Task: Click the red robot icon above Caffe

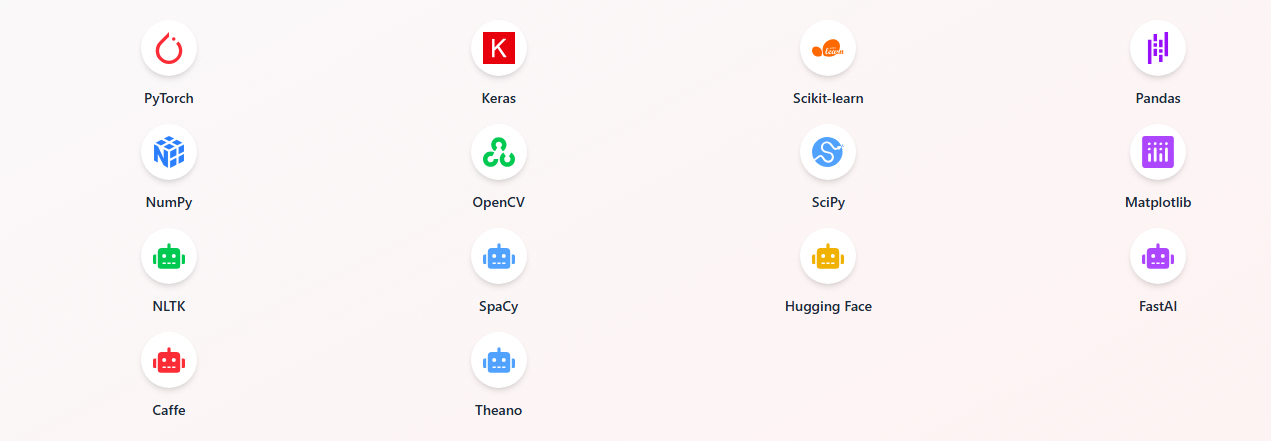Action: (169, 360)
